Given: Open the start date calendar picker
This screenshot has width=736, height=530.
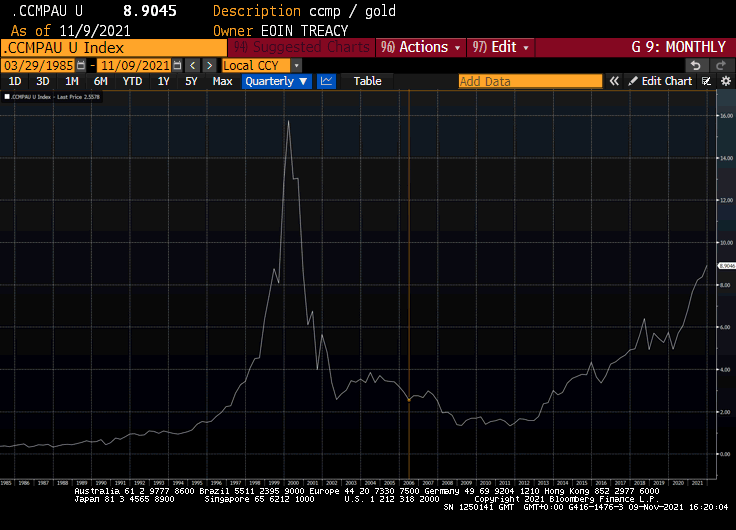Looking at the screenshot, I should (83, 65).
